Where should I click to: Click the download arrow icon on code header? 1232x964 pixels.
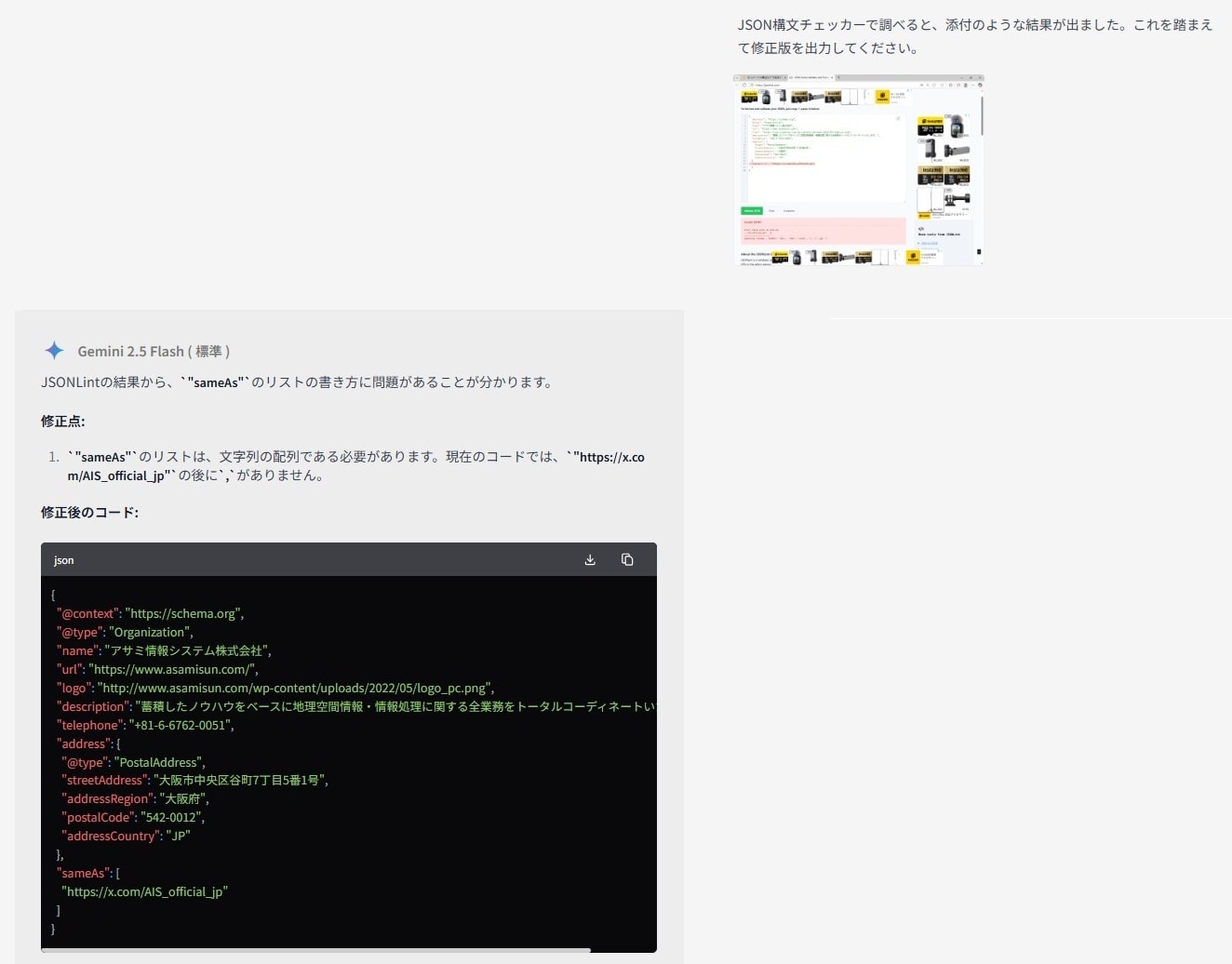click(x=589, y=559)
